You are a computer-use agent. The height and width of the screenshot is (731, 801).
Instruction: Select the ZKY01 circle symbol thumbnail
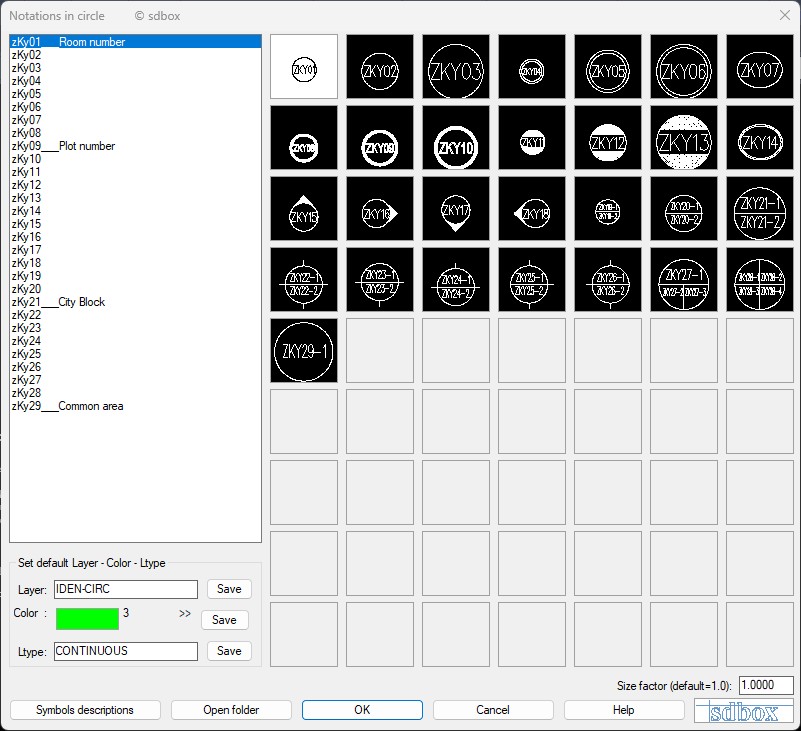click(304, 66)
